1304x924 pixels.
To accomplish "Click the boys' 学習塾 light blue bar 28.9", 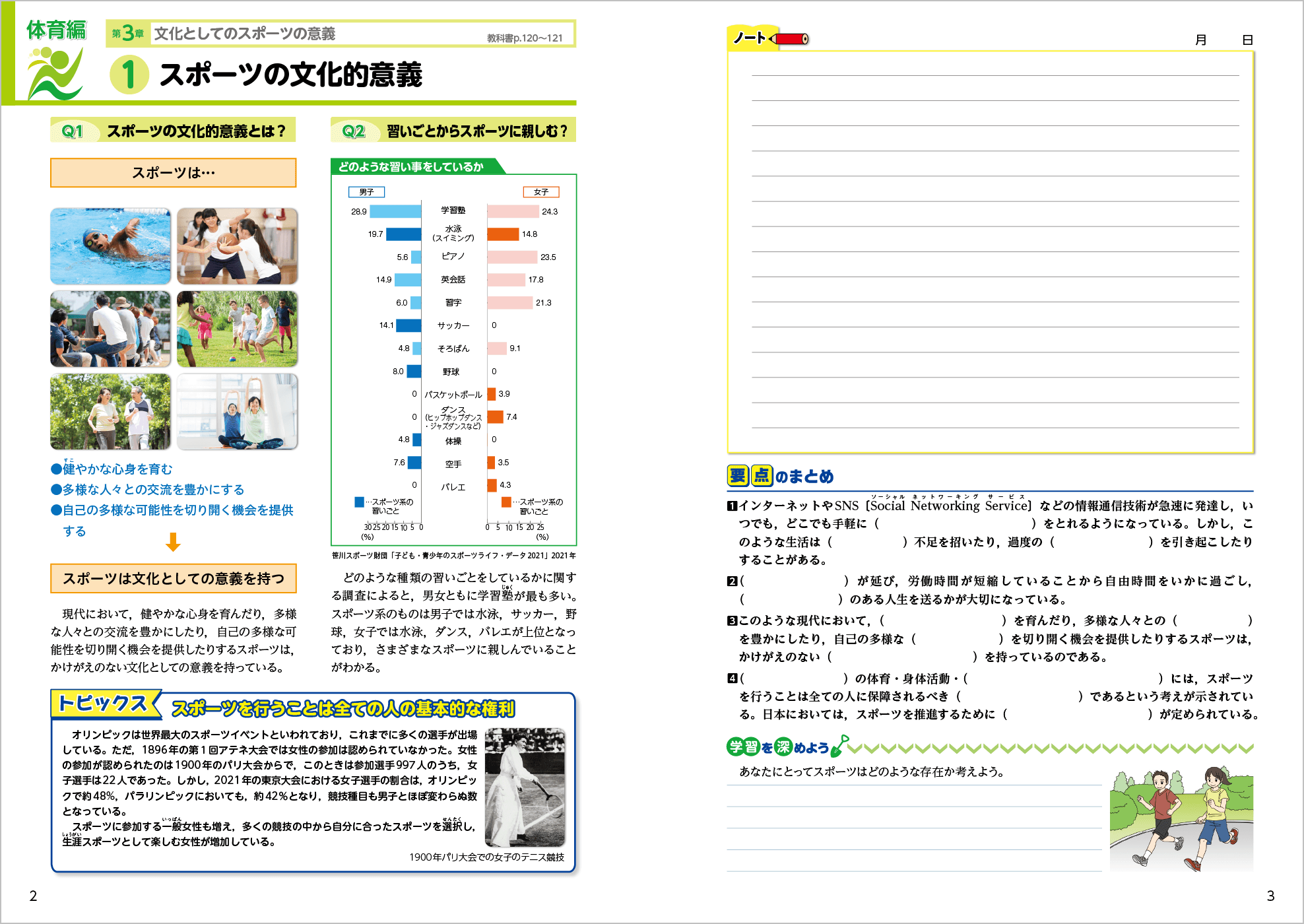I will [x=395, y=211].
